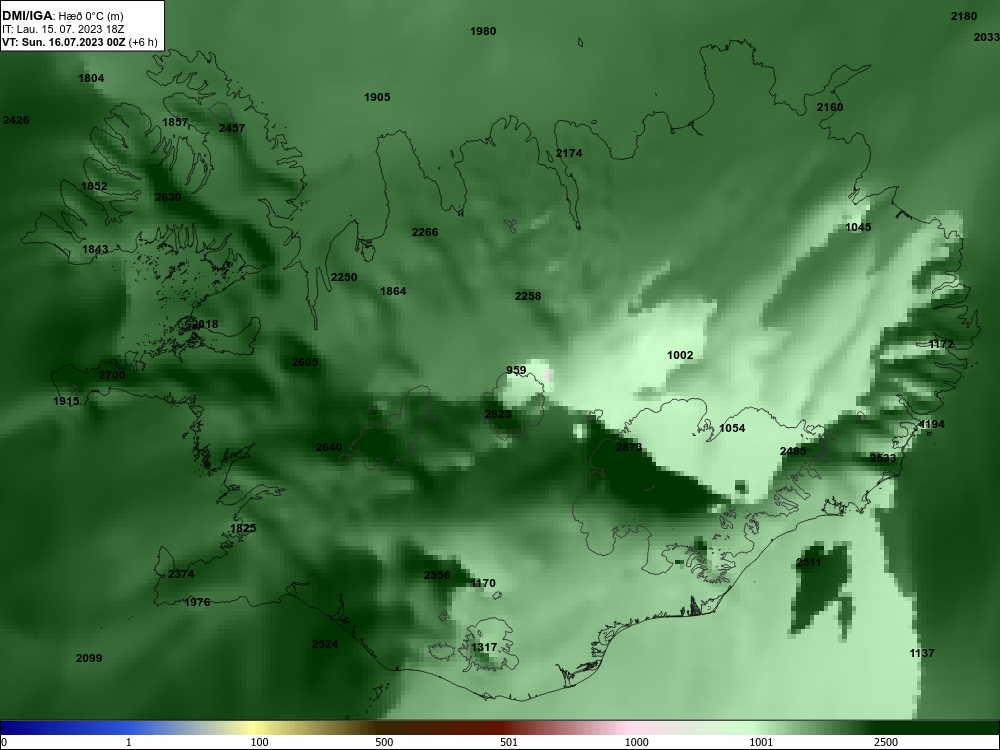
Task: Click the 2524 map value
Action: pyautogui.click(x=325, y=645)
